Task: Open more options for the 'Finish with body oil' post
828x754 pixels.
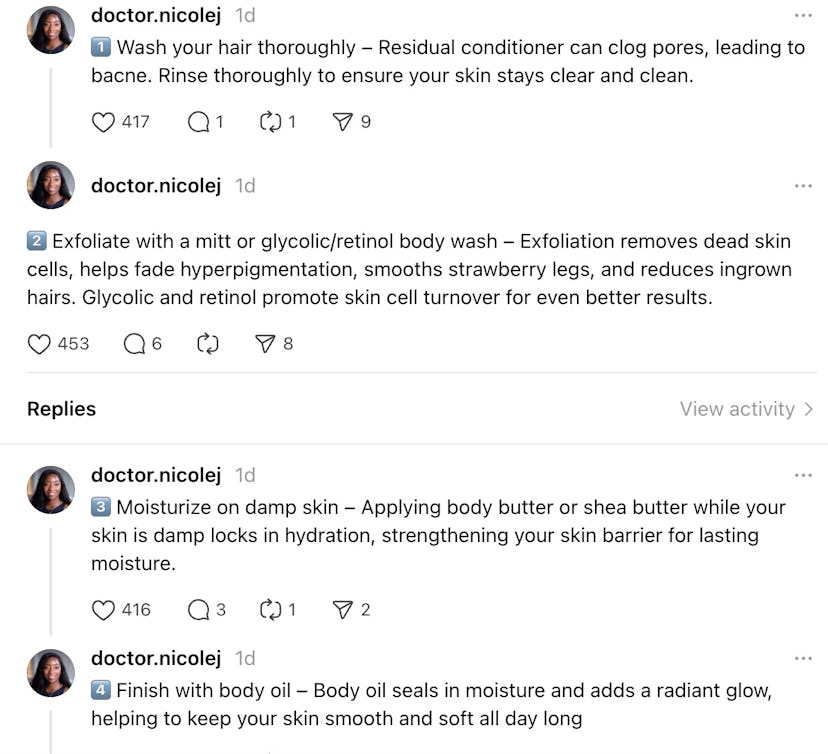Action: pos(803,659)
